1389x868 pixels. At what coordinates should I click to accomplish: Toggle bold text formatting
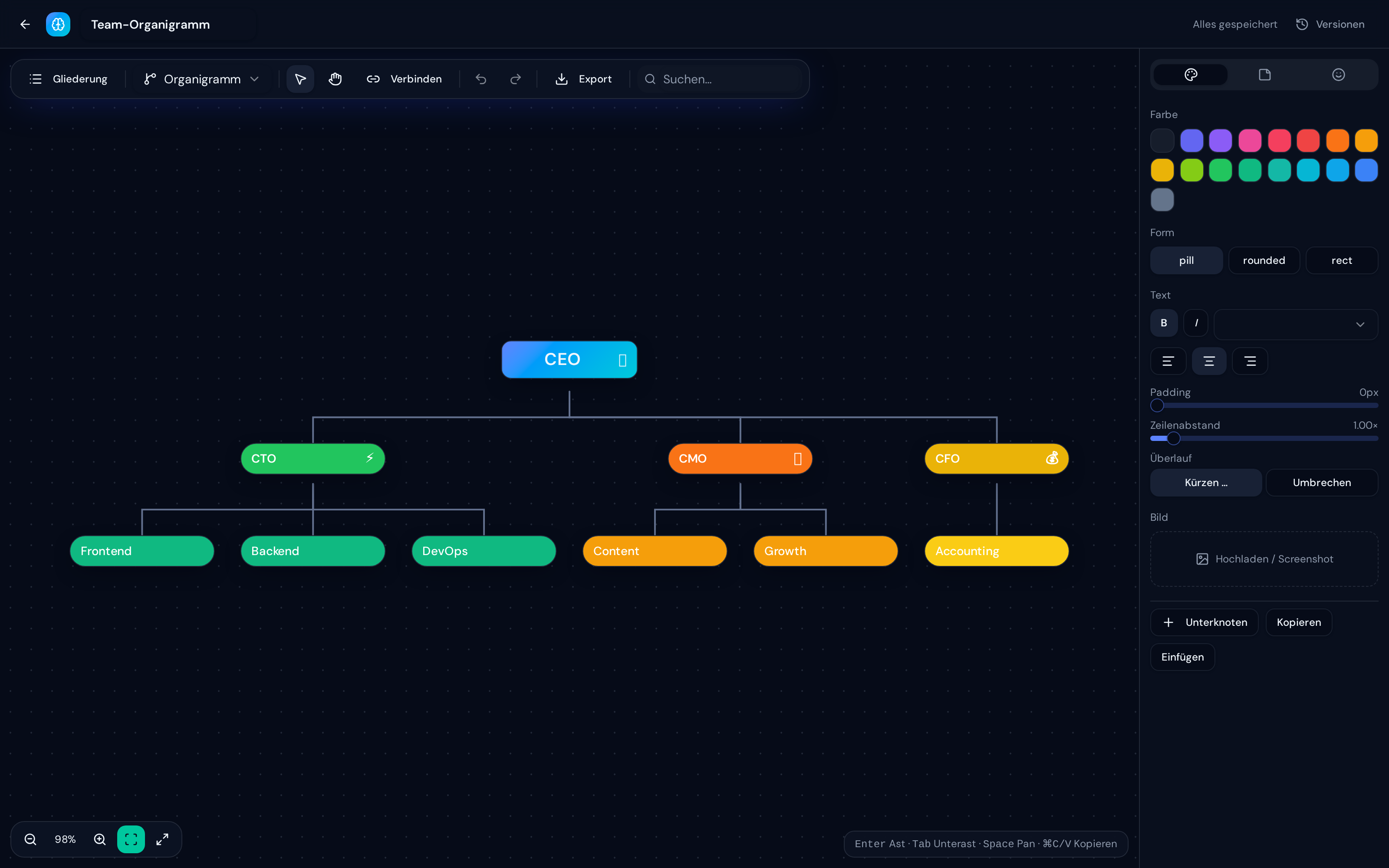coord(1163,323)
